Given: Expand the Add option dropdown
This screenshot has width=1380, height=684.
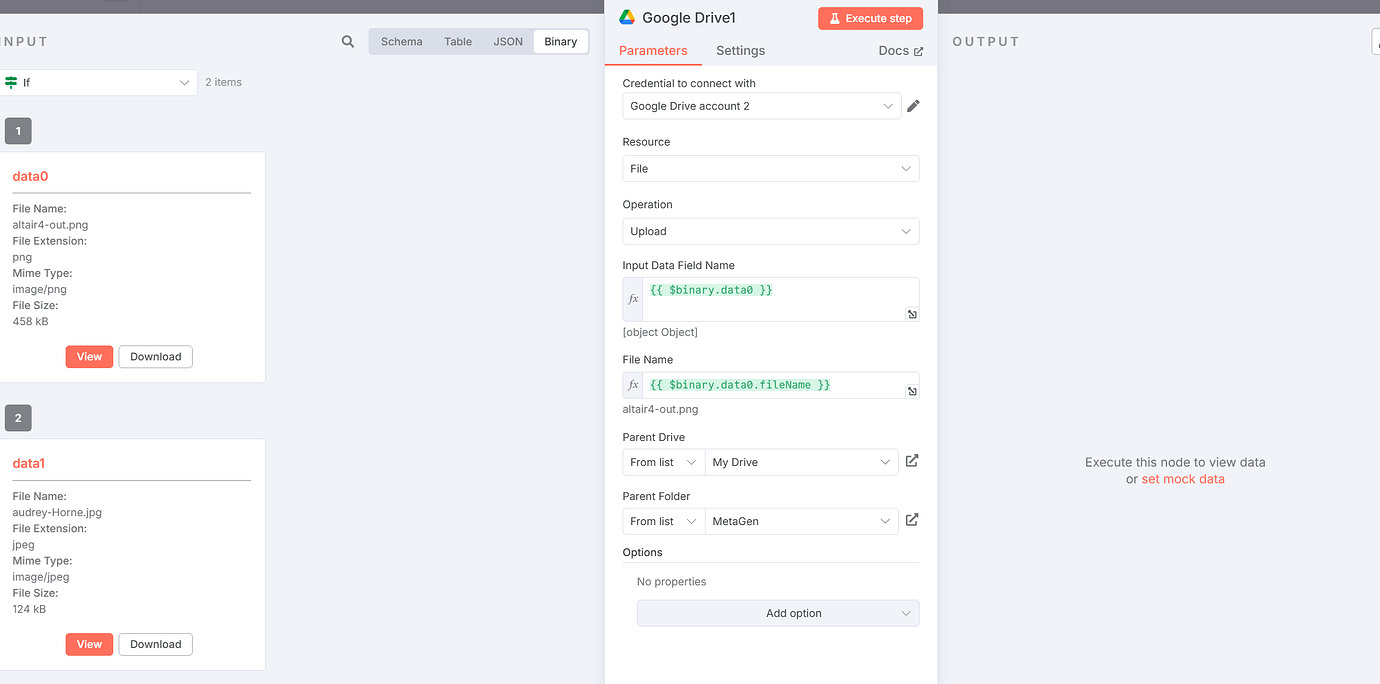Looking at the screenshot, I should point(778,613).
